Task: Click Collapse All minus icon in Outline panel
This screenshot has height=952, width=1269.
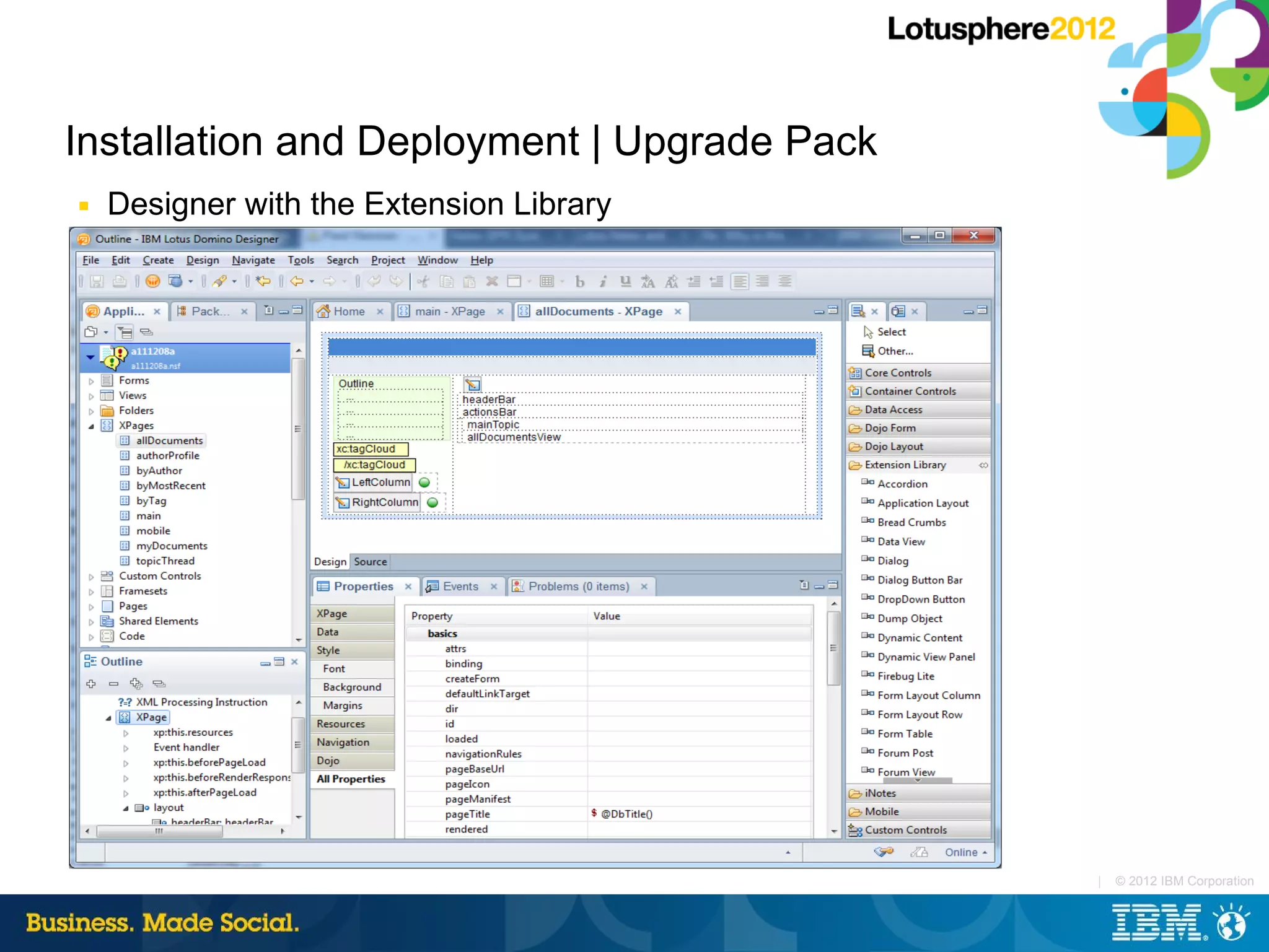Action: pyautogui.click(x=113, y=684)
